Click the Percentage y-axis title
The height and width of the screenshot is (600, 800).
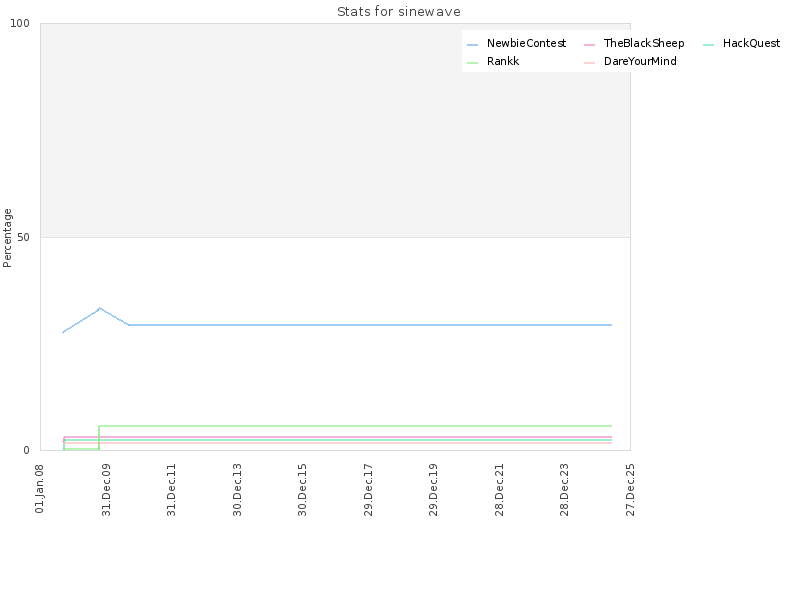click(x=7, y=238)
